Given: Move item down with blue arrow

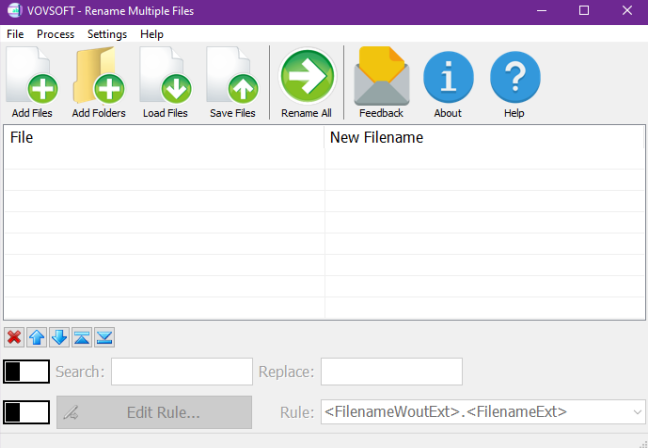Looking at the screenshot, I should [x=59, y=337].
